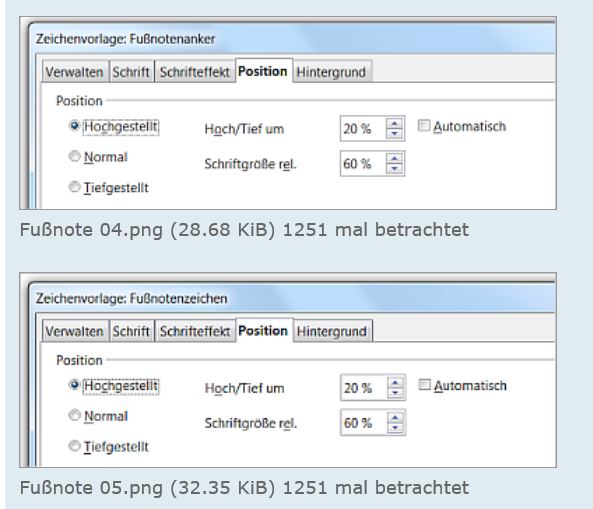Open Hintergrund tab in Fußnotenzeichen dialog

[x=332, y=331]
